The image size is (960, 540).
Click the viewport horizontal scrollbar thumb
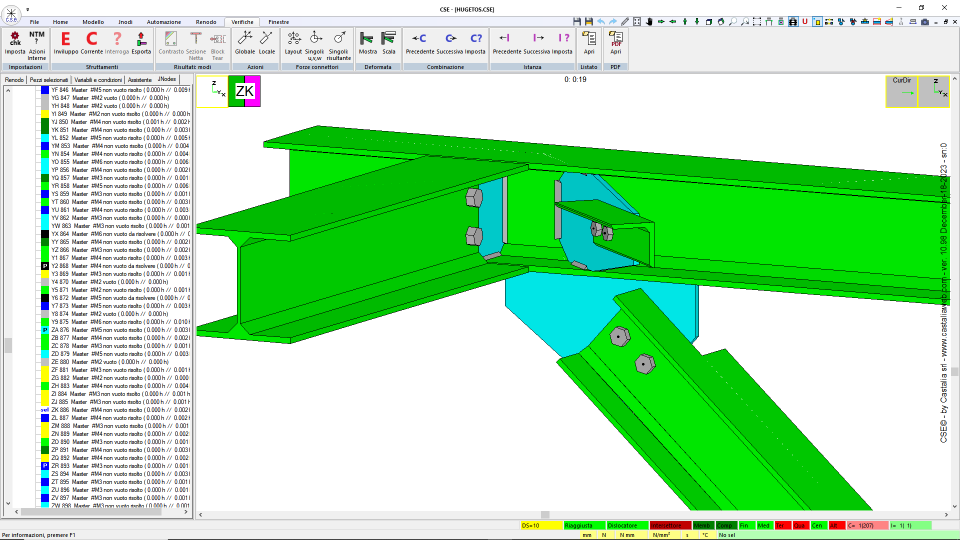[x=545, y=514]
